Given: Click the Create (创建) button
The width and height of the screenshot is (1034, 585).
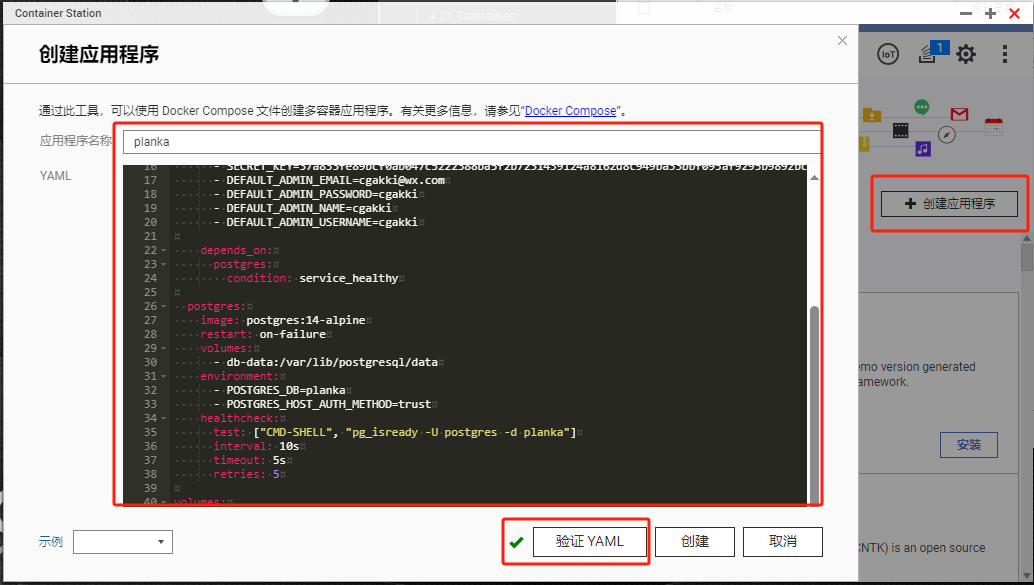Looking at the screenshot, I should [694, 541].
